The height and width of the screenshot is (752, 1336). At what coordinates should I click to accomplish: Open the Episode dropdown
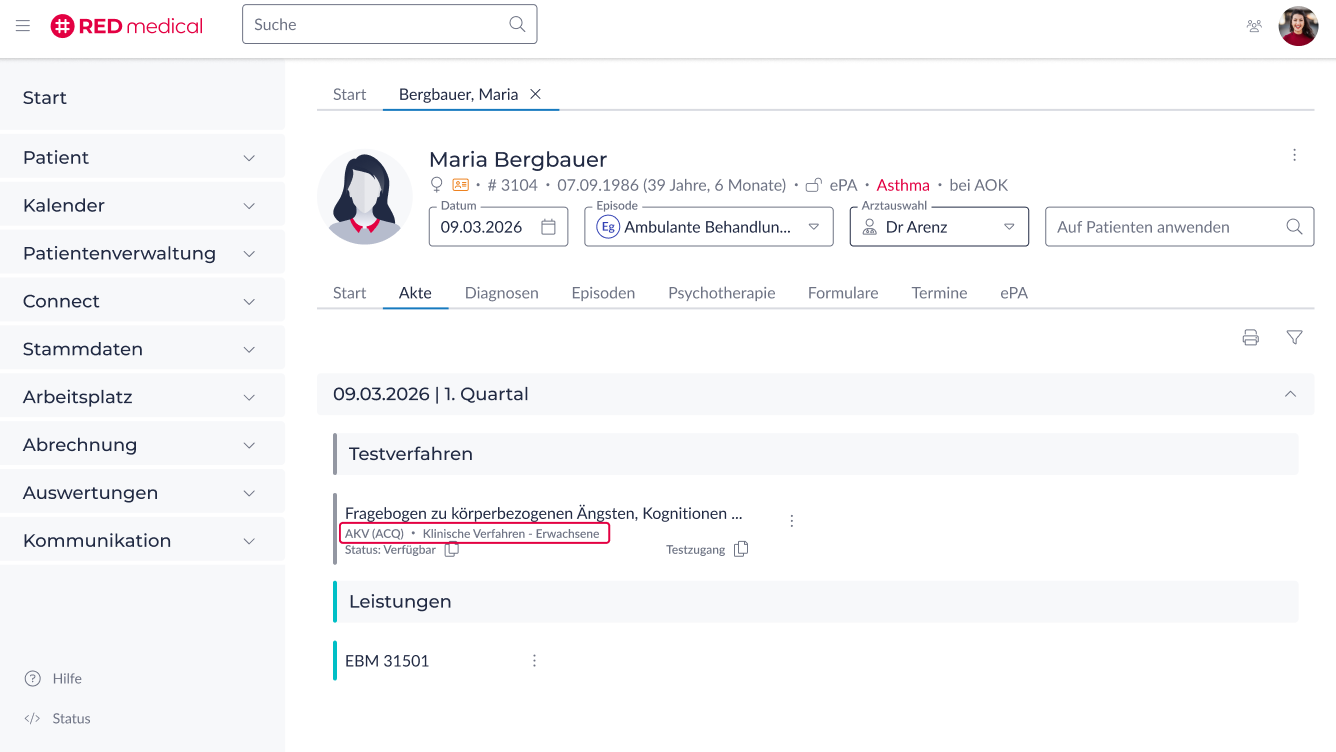pos(813,227)
